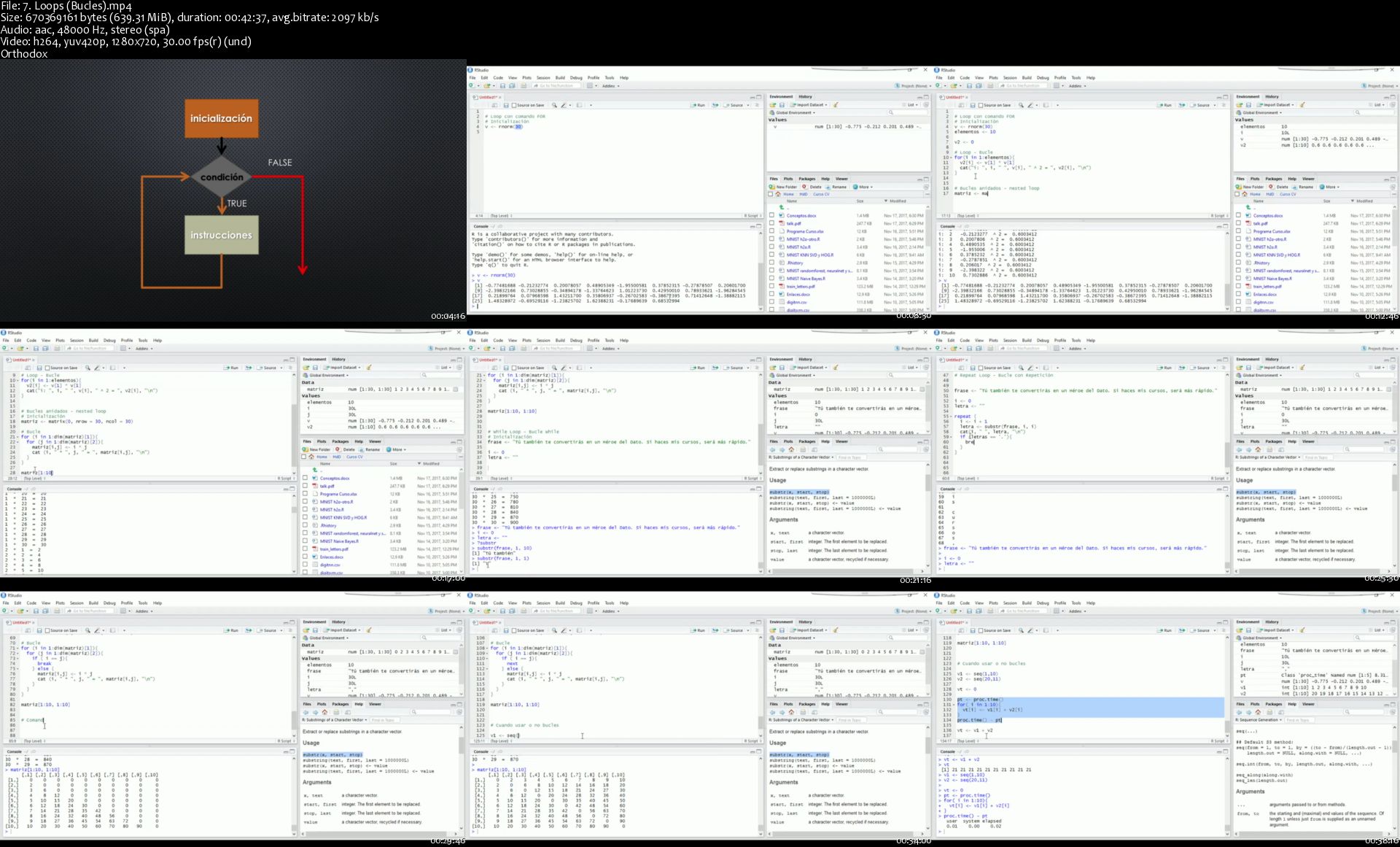Switch to History tab in 00:34:00 frame
This screenshot has width=1400, height=847.
(x=805, y=622)
